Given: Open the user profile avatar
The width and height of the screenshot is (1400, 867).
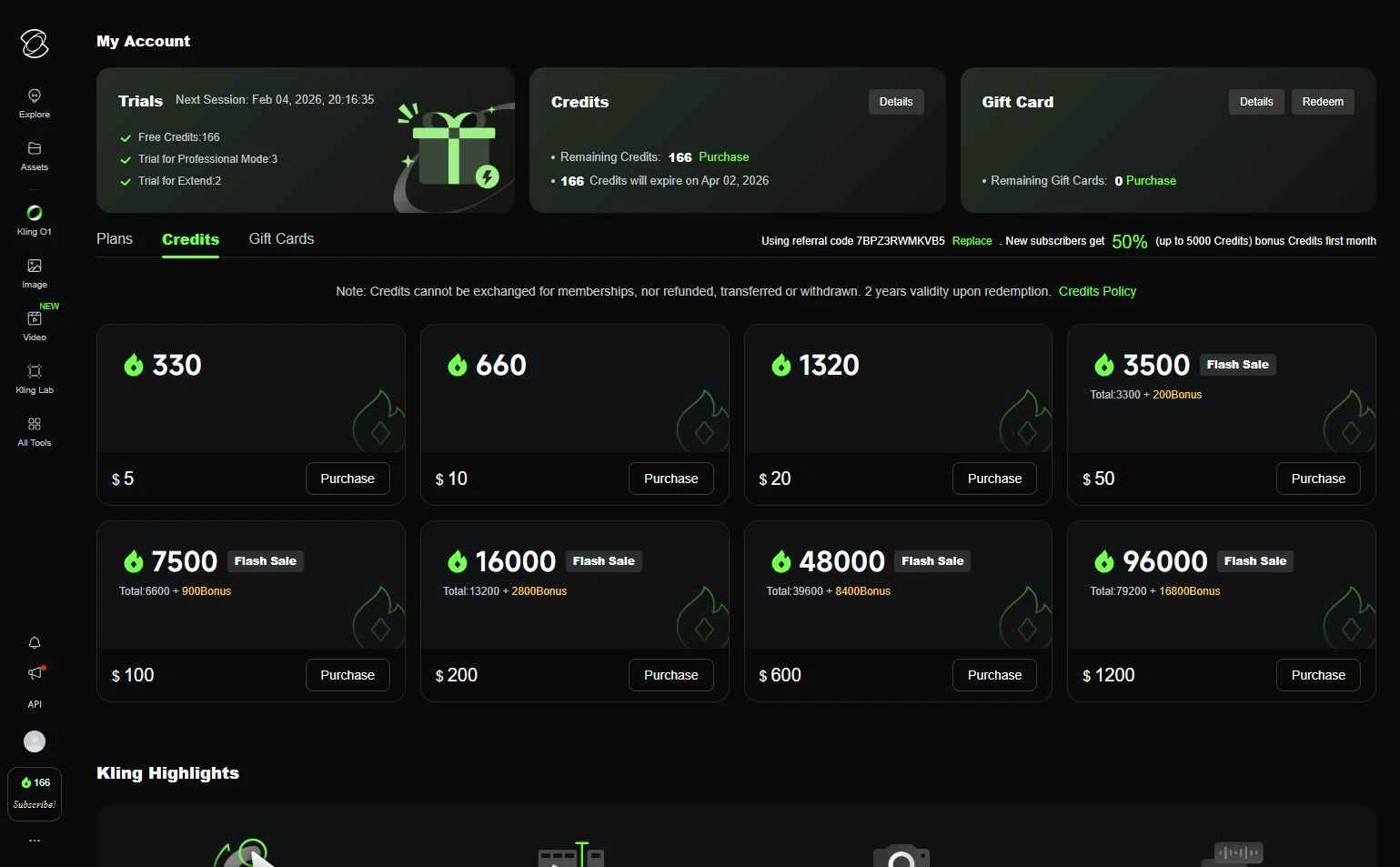Looking at the screenshot, I should [35, 741].
